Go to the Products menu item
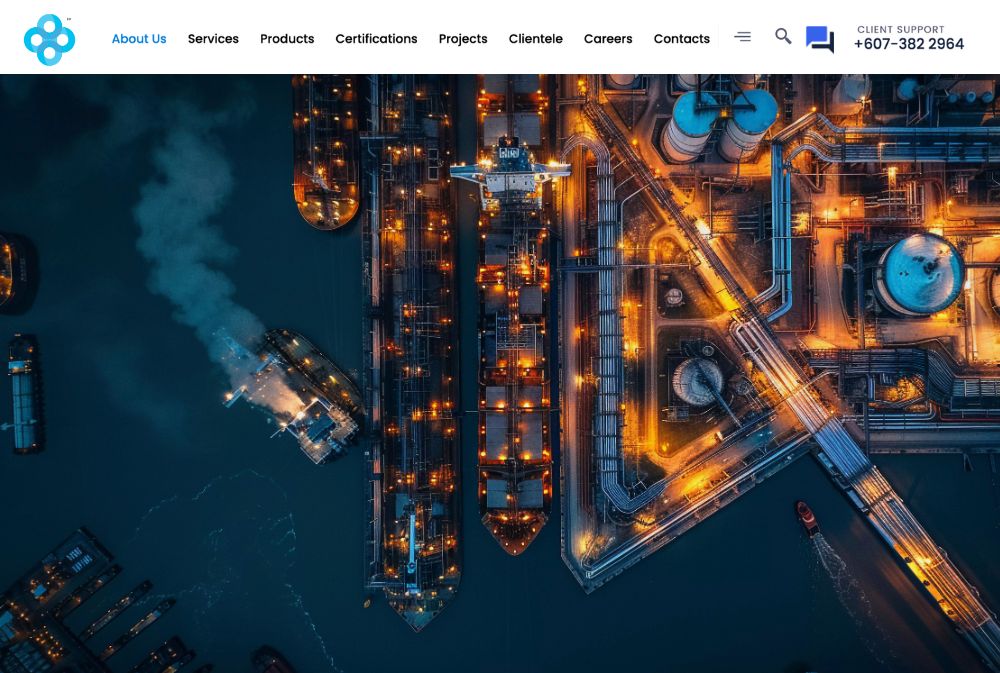Image resolution: width=1000 pixels, height=673 pixels. pos(287,39)
